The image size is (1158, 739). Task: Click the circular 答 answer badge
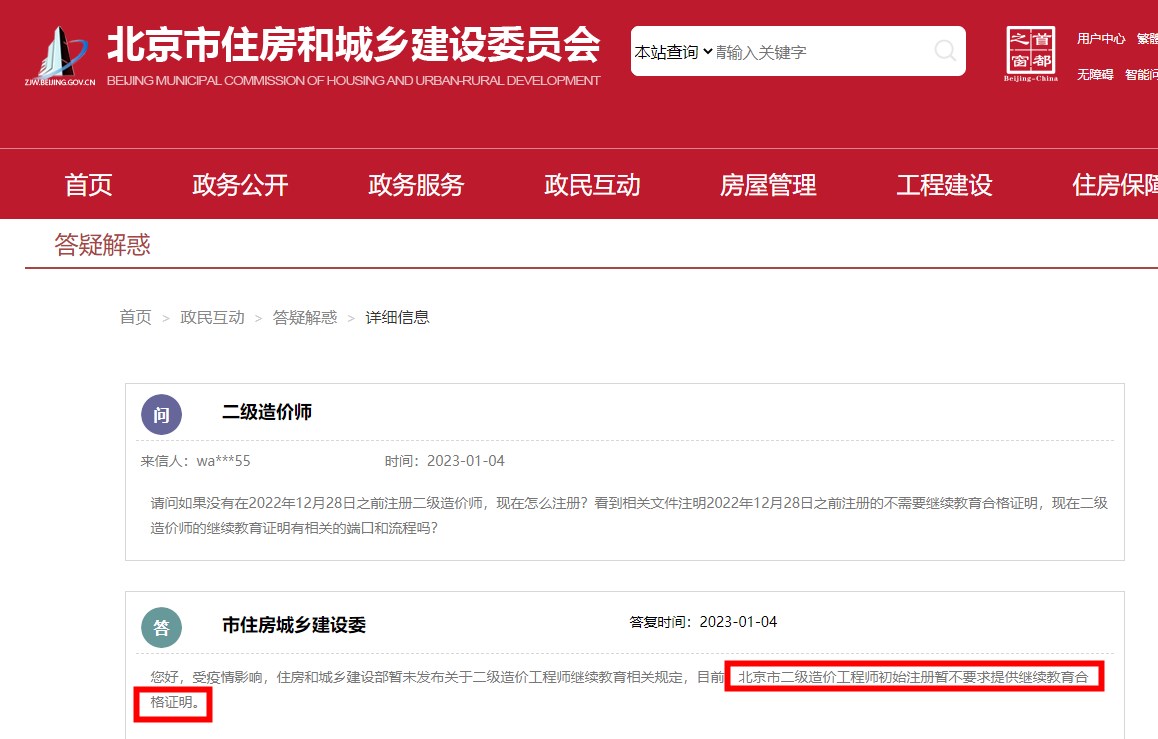click(161, 627)
